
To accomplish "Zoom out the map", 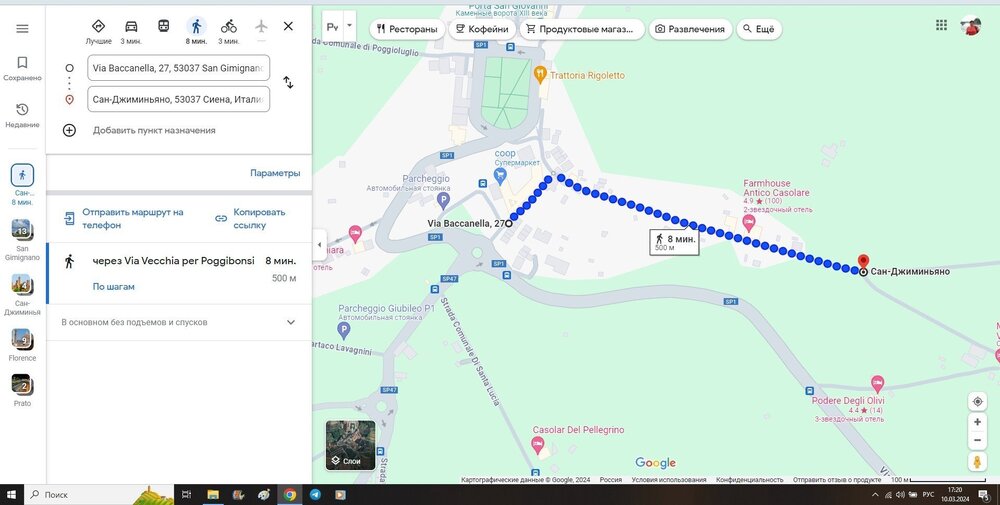I will [x=977, y=440].
